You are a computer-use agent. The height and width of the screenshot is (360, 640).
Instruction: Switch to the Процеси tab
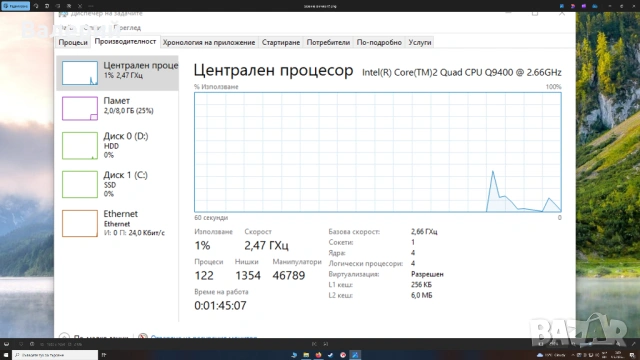coord(73,42)
